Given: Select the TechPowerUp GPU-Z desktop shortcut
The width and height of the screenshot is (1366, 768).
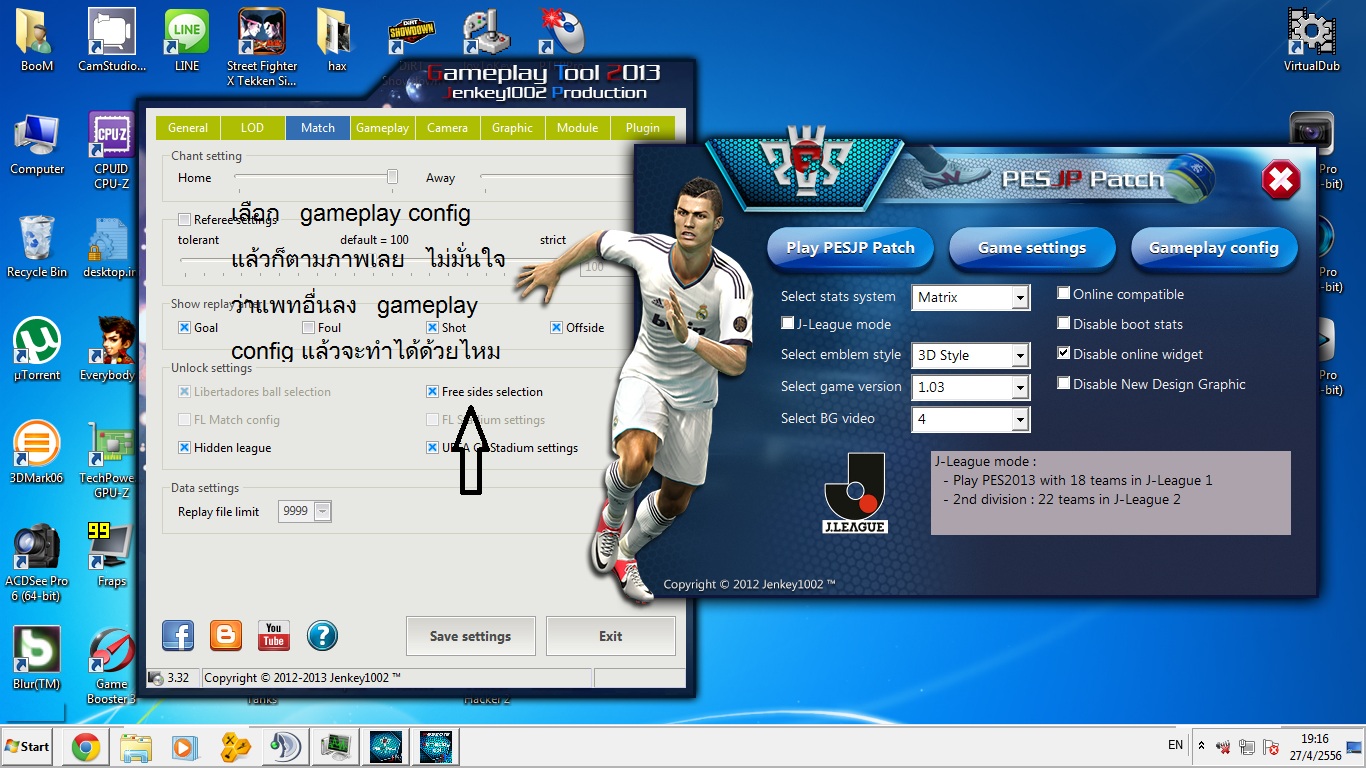Looking at the screenshot, I should [x=112, y=460].
